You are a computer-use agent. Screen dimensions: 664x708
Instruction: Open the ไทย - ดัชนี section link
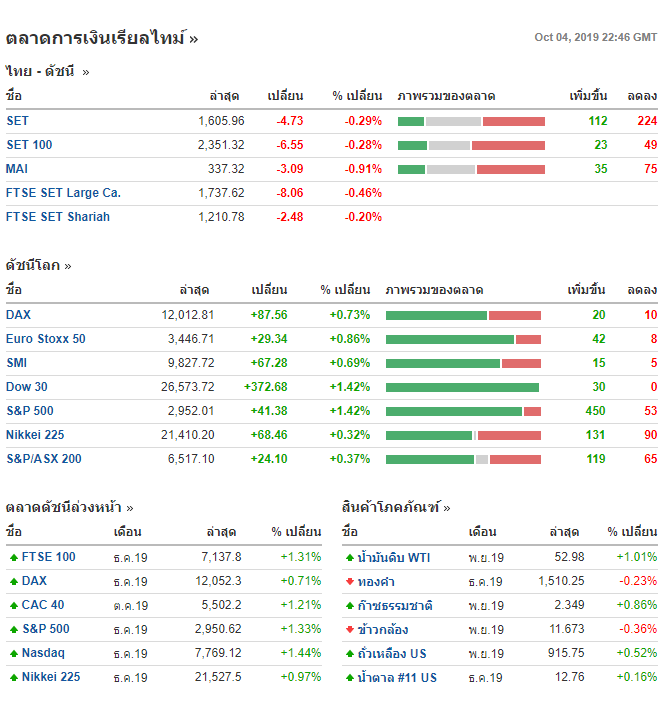47,71
